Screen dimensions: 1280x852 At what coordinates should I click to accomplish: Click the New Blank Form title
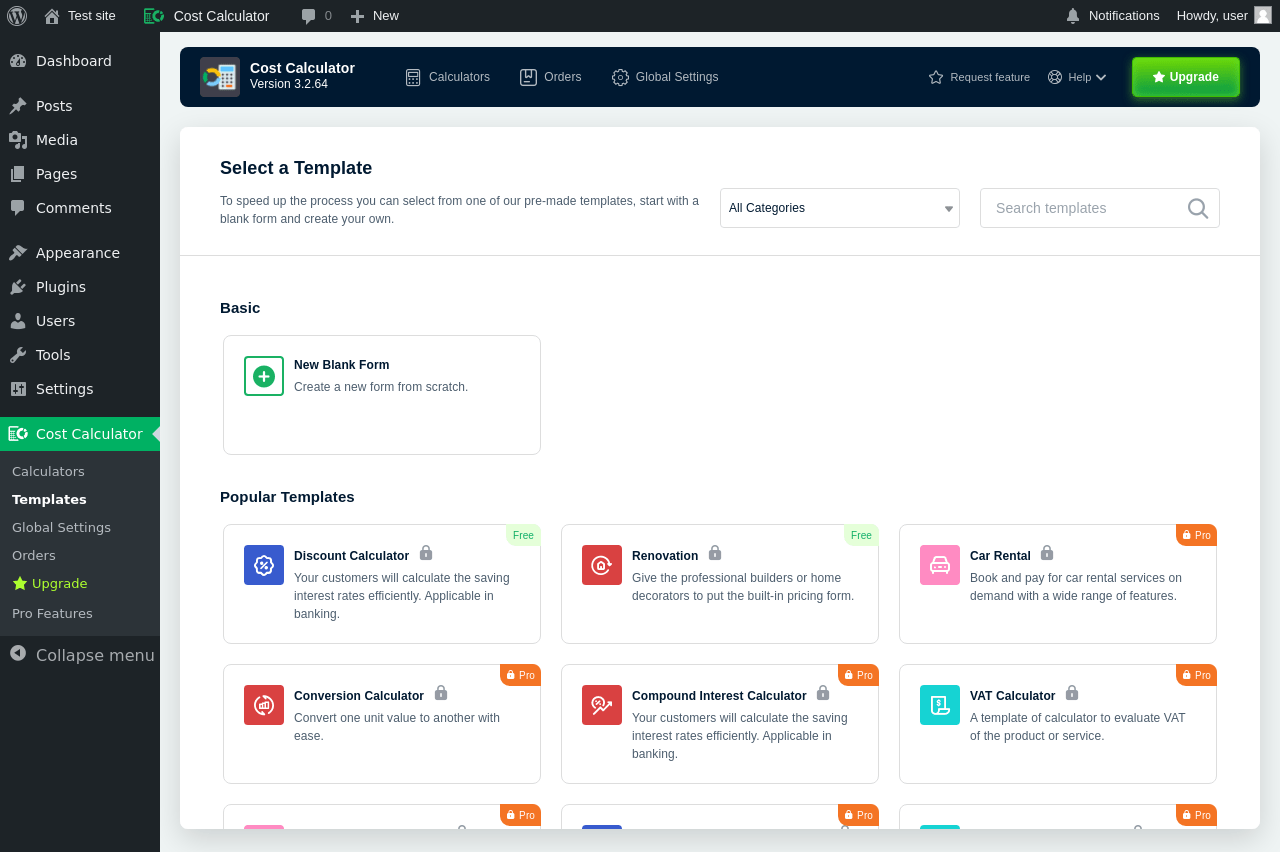point(342,365)
